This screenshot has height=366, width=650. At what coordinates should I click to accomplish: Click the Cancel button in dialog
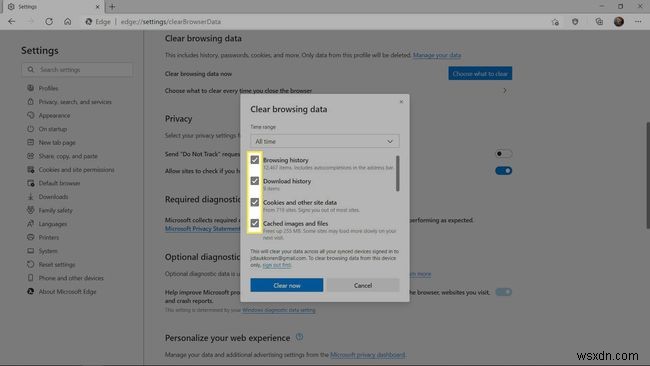click(363, 285)
